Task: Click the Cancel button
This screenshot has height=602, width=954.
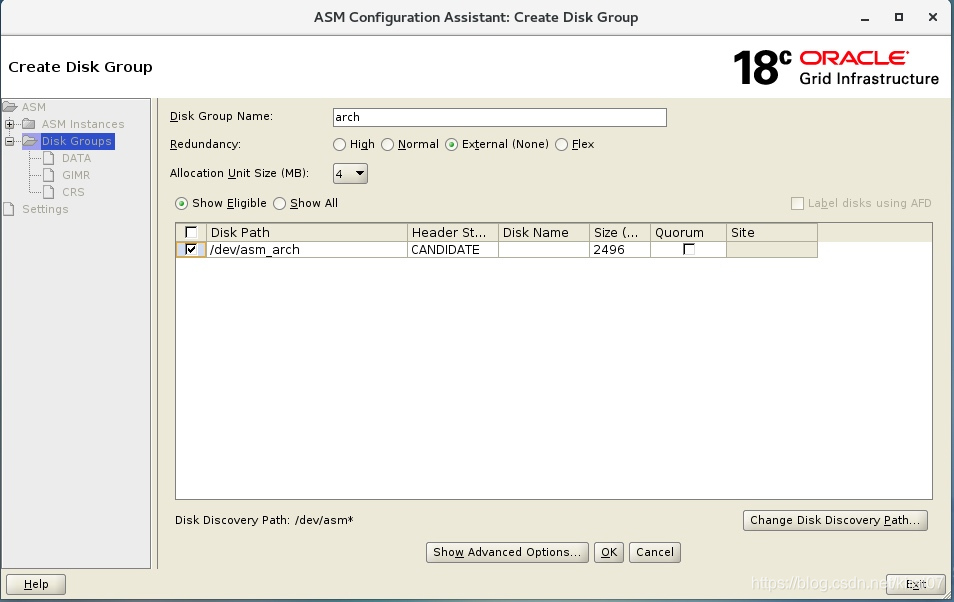Action: (x=655, y=553)
